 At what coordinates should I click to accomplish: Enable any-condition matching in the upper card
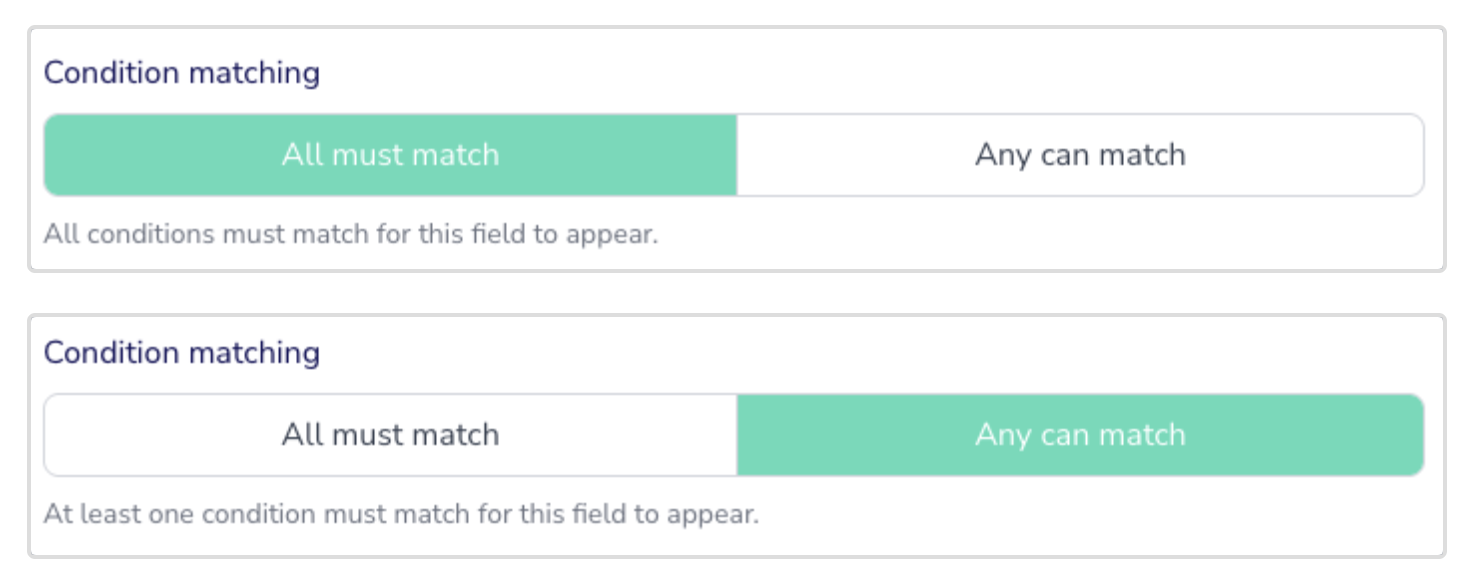(x=1080, y=155)
